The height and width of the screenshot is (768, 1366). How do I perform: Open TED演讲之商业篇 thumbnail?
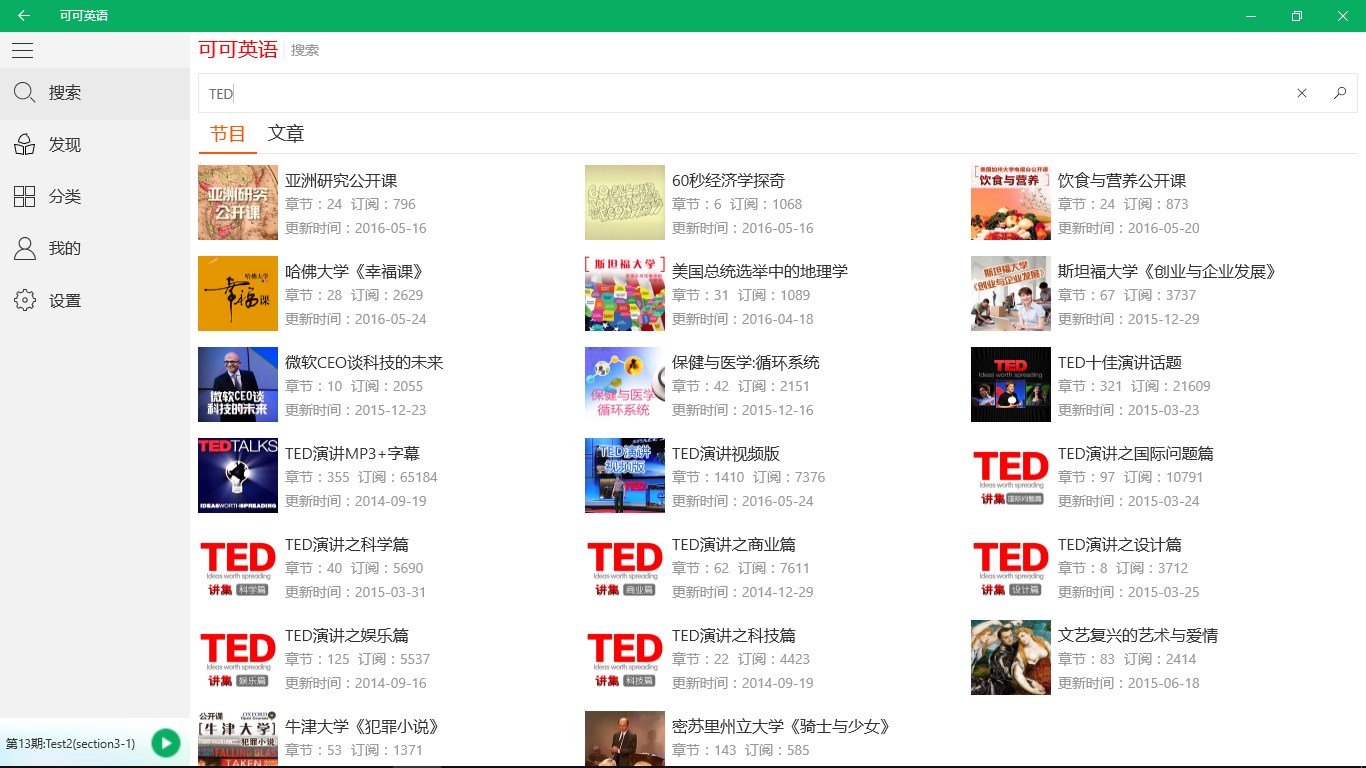625,567
